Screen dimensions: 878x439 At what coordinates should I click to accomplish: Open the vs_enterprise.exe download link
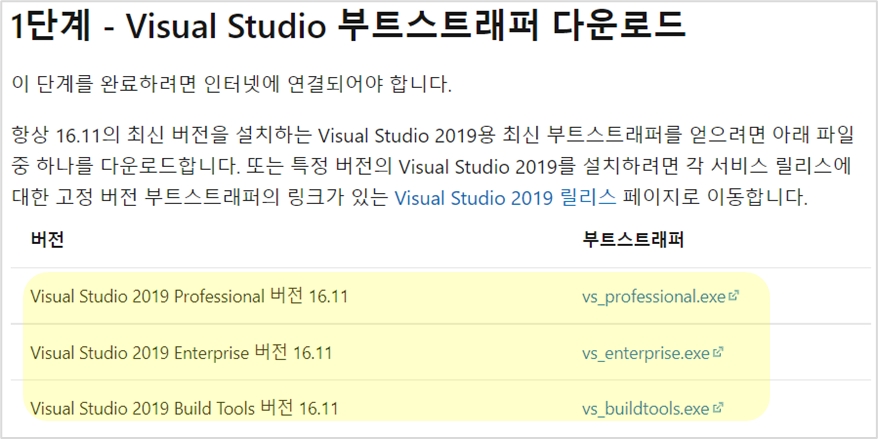coord(646,353)
